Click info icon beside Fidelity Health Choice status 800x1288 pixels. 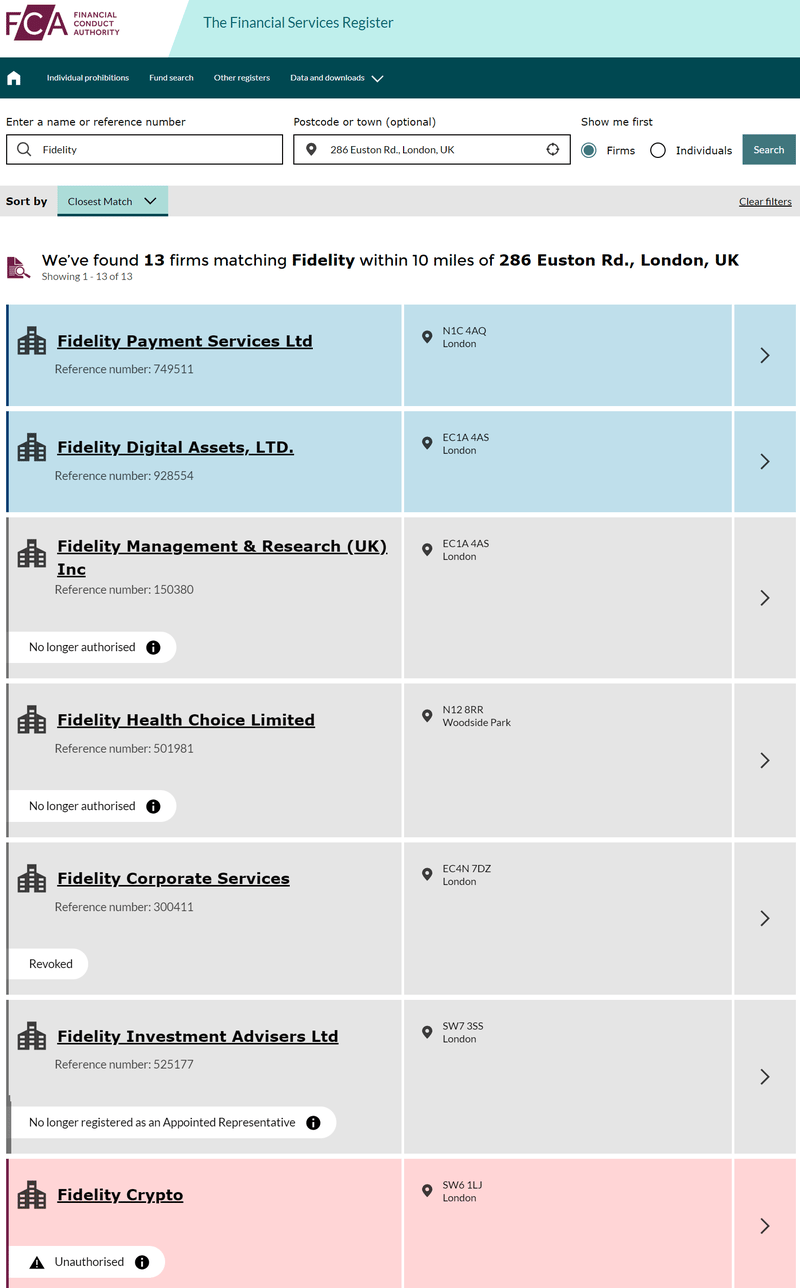153,806
